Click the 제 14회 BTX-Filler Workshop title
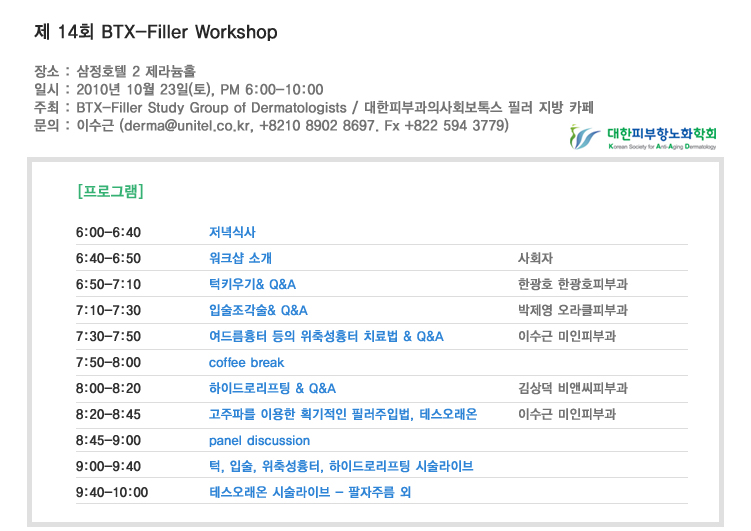Screen dimensions: 751x531 (x=155, y=32)
